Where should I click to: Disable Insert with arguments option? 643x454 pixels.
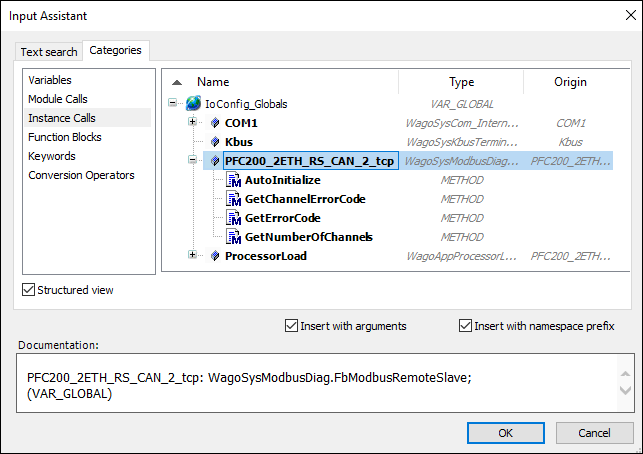click(291, 325)
